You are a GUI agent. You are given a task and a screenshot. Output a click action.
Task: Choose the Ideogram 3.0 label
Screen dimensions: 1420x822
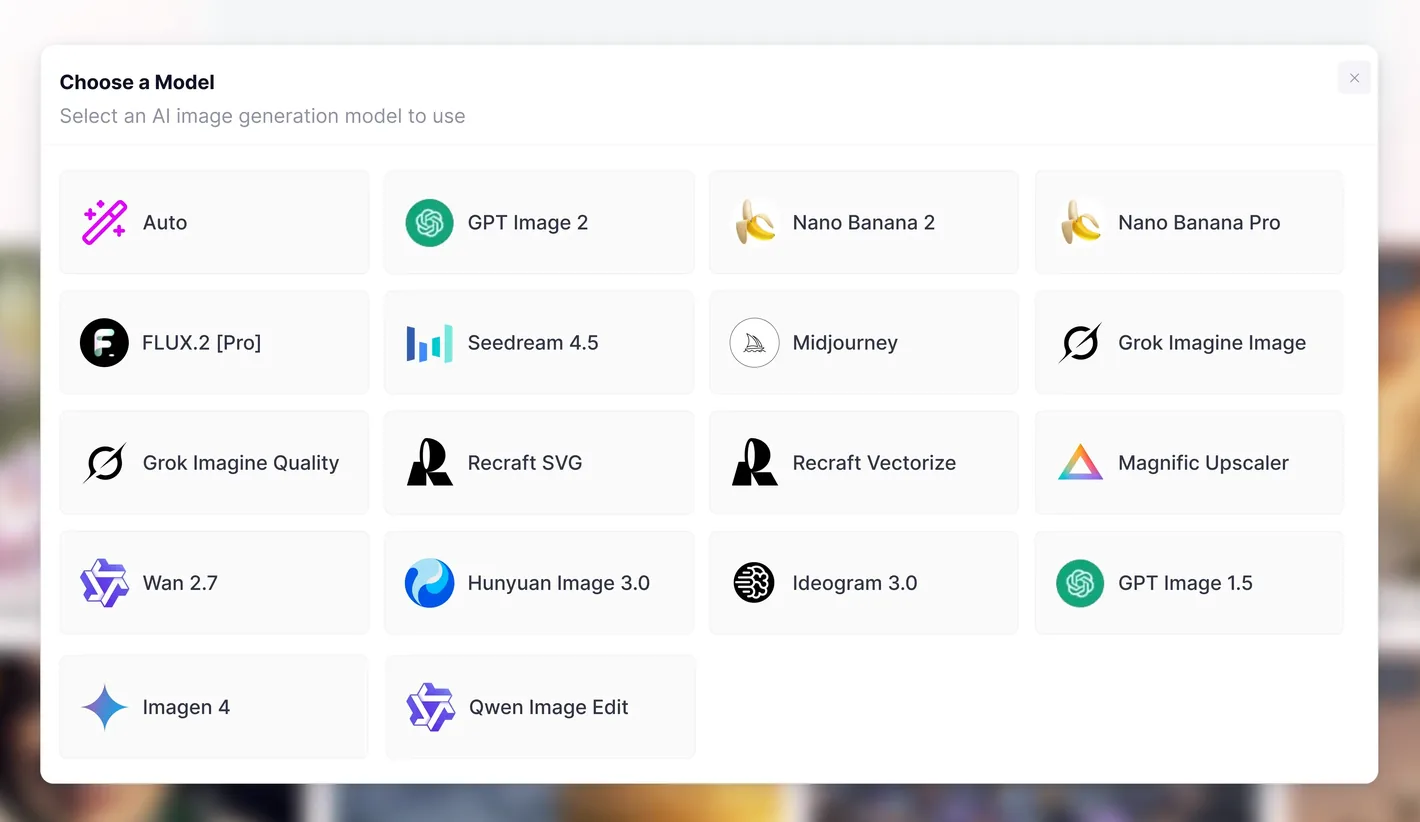pos(855,583)
